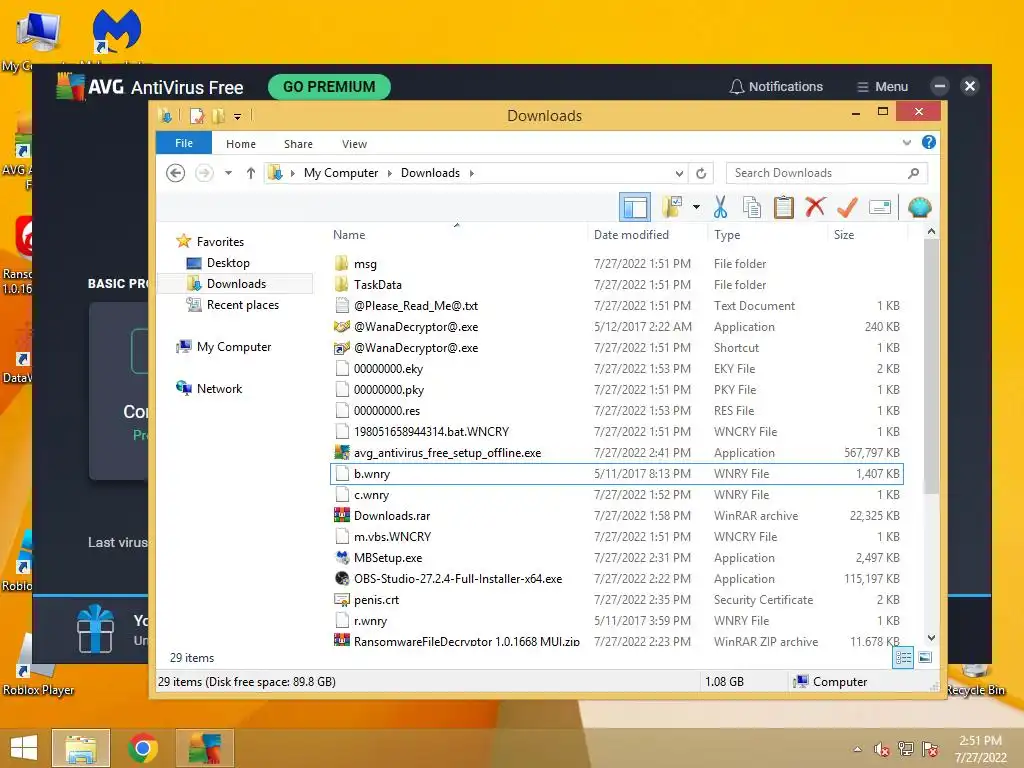The image size is (1024, 768).
Task: Expand arrow after Downloads in address bar
Action: [472, 173]
